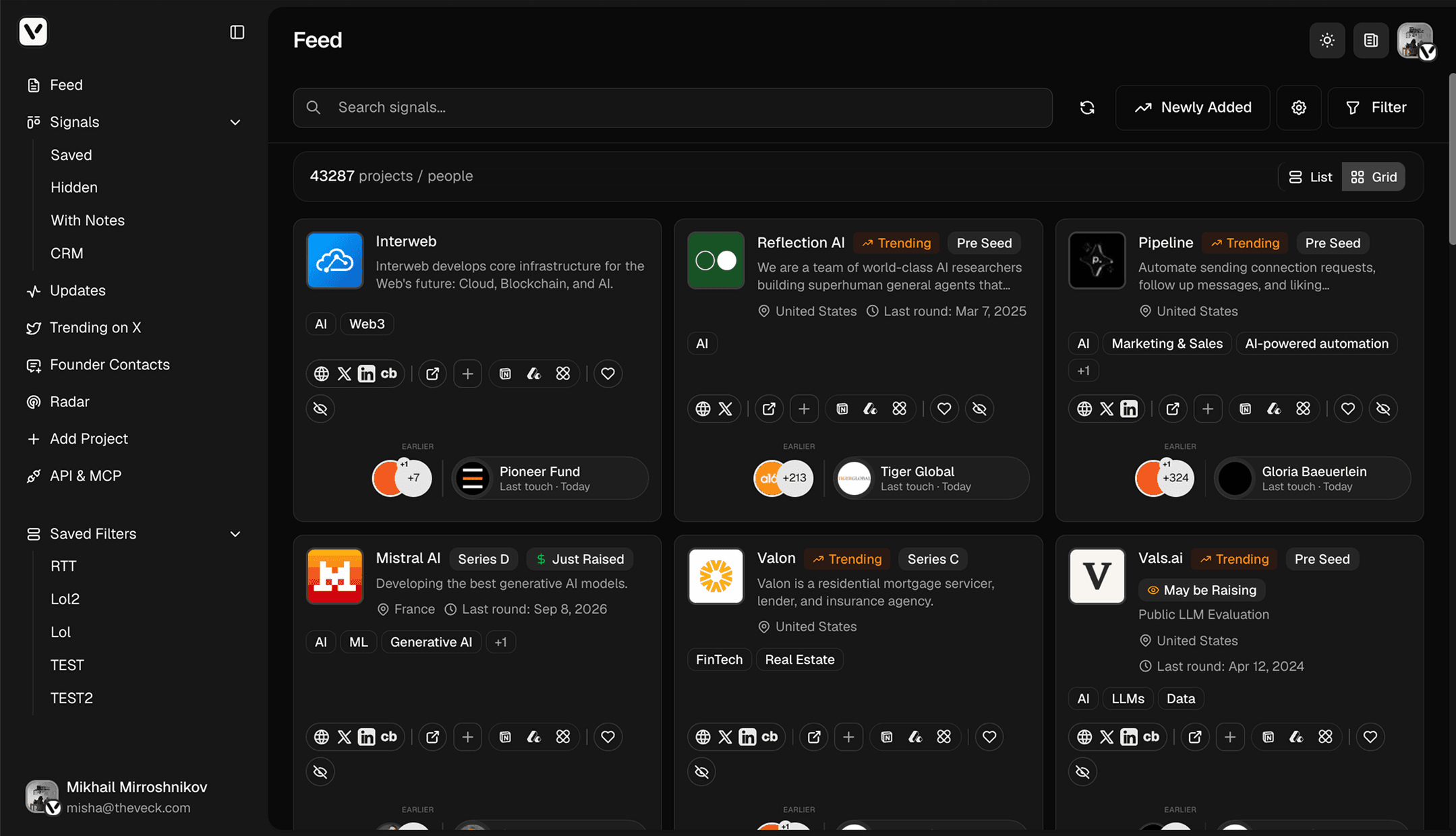Collapse the Saved Filters chevron

[x=235, y=534]
